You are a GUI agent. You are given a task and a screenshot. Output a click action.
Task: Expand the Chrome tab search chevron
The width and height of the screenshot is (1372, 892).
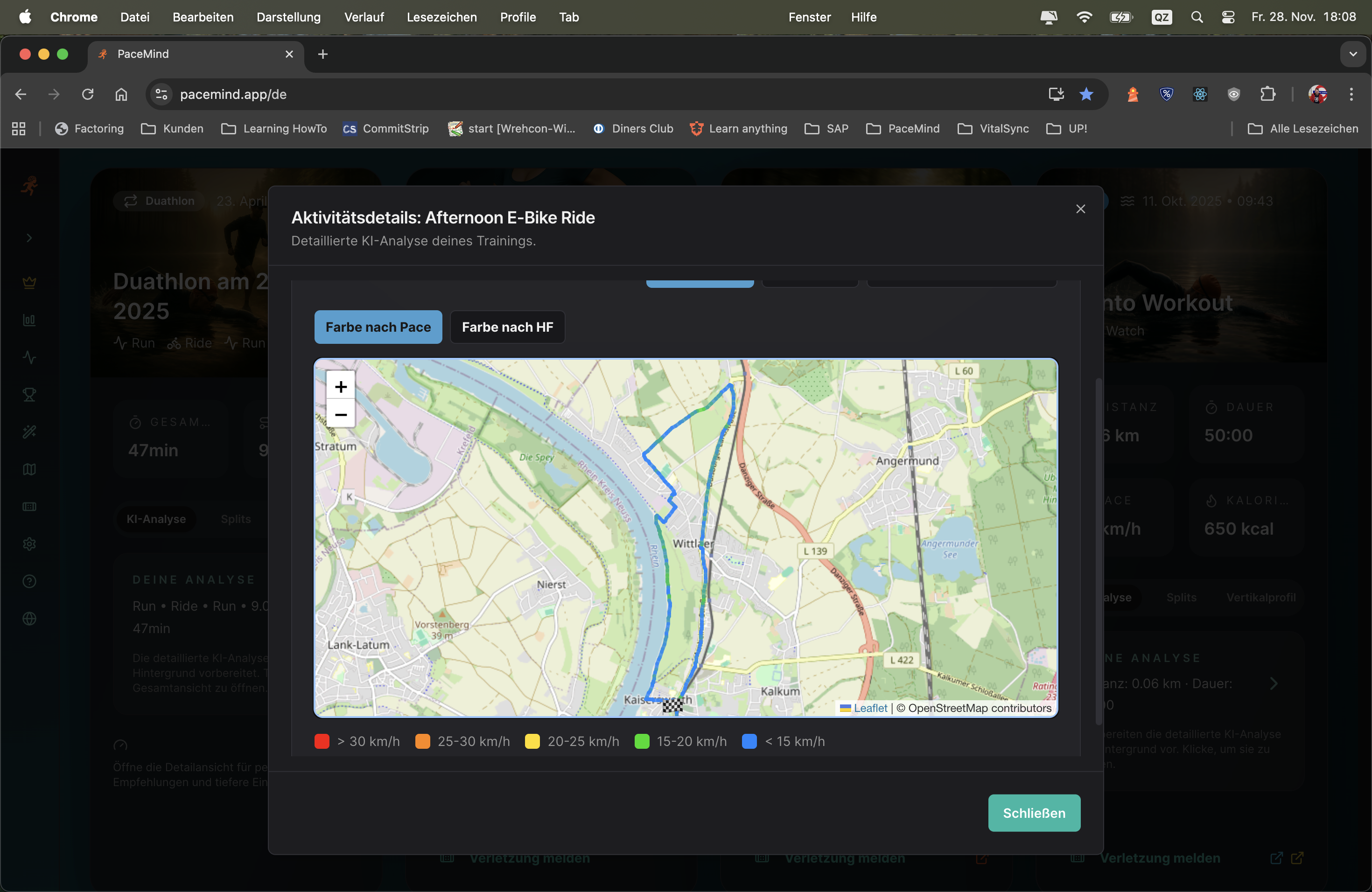(x=1353, y=54)
